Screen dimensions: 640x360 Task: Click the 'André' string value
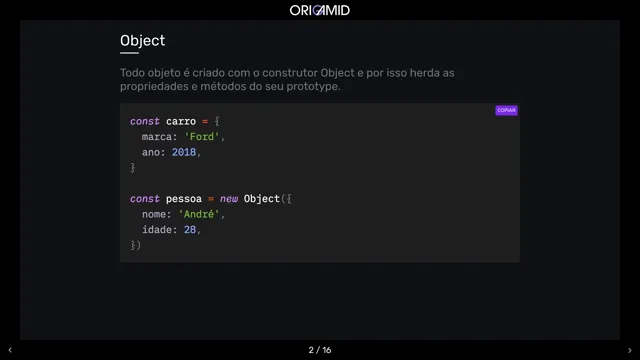pos(199,214)
